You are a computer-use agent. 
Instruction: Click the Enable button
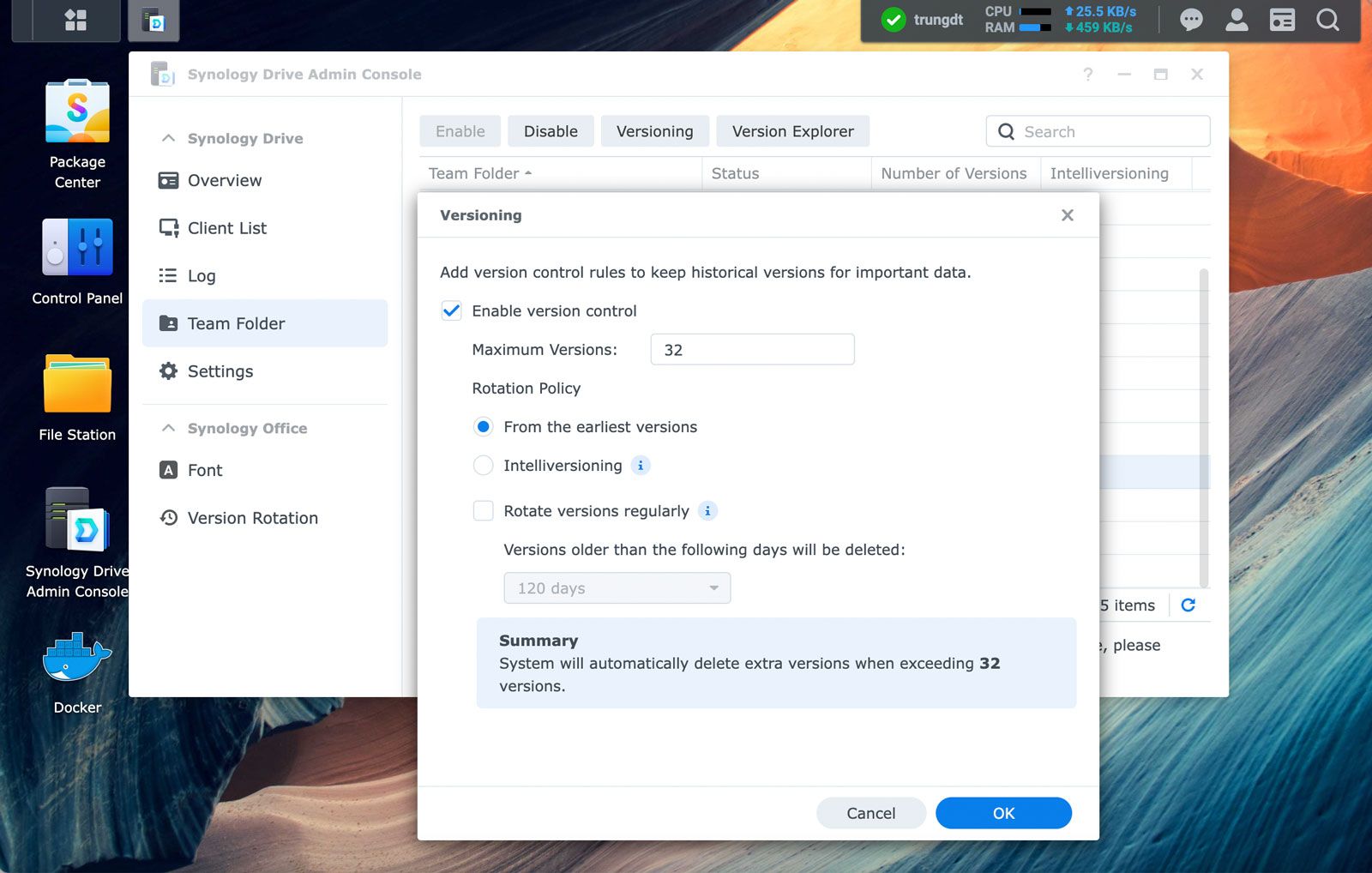460,131
